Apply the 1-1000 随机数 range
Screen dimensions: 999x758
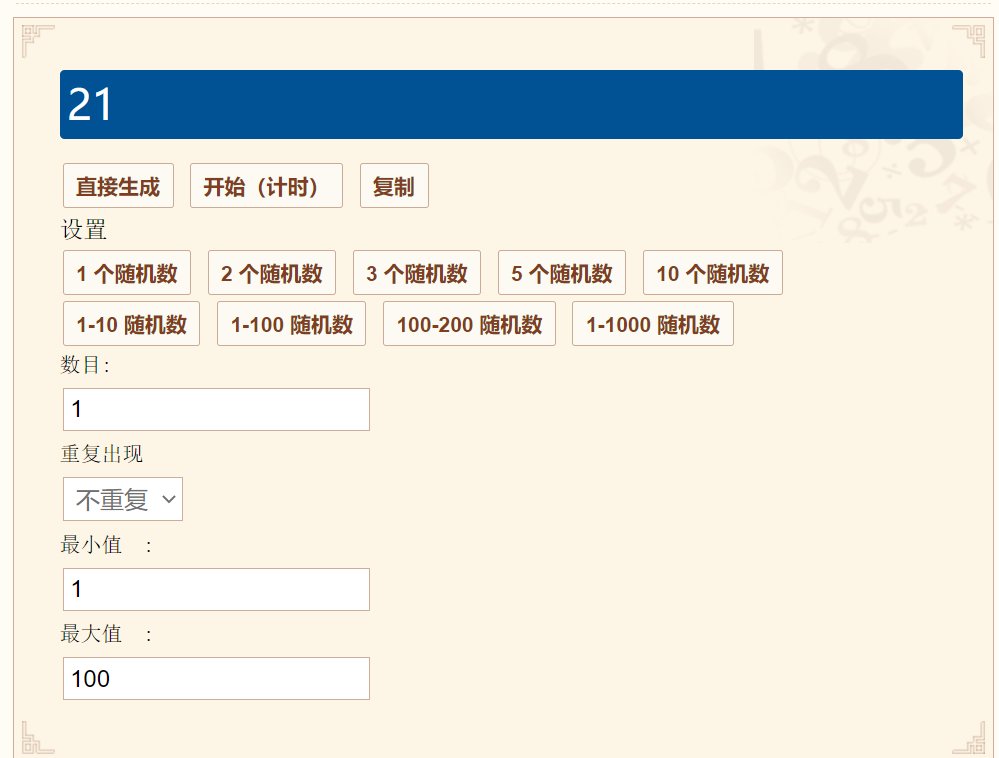652,324
